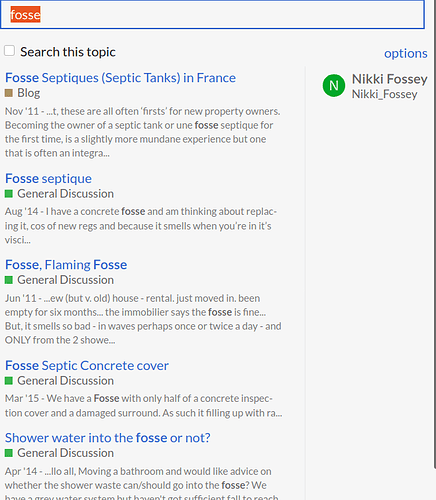Open the Nikki Fossey user profile
This screenshot has width=436, height=500.
pyautogui.click(x=389, y=79)
